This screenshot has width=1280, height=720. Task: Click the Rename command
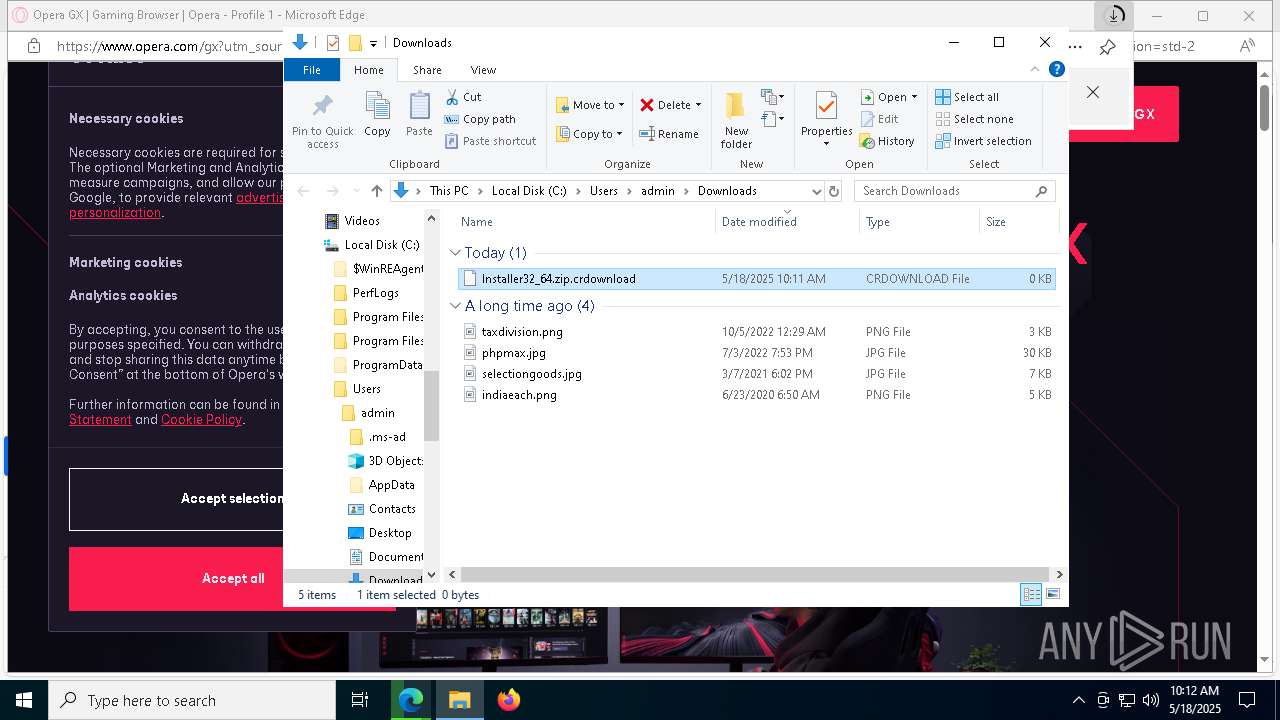coord(669,133)
